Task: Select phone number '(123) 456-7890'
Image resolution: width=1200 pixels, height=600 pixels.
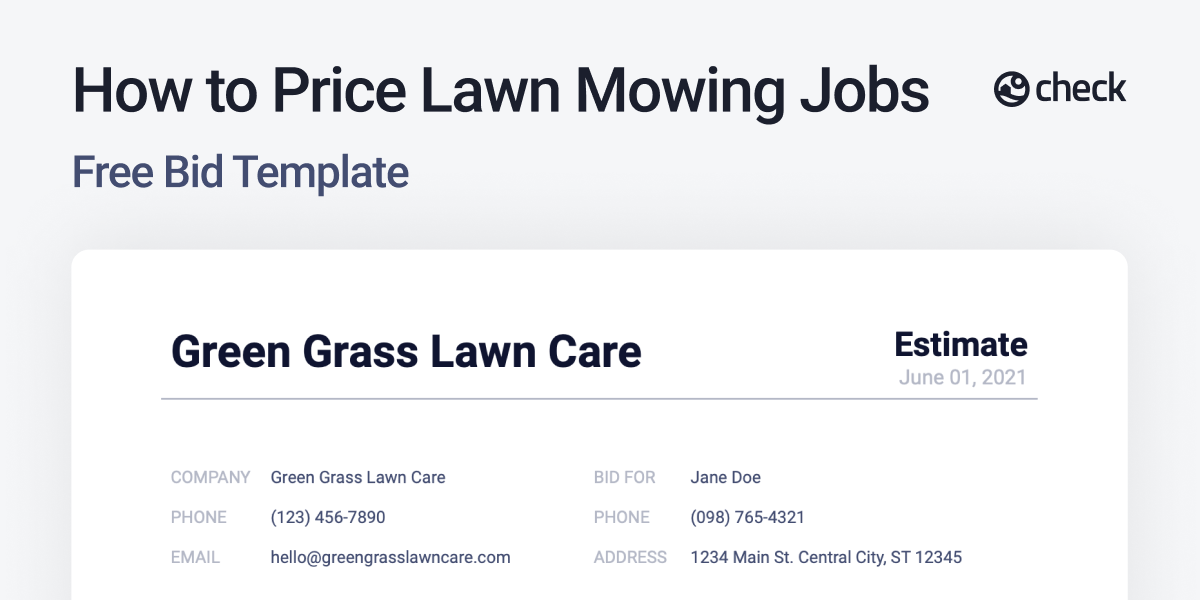Action: [x=328, y=518]
